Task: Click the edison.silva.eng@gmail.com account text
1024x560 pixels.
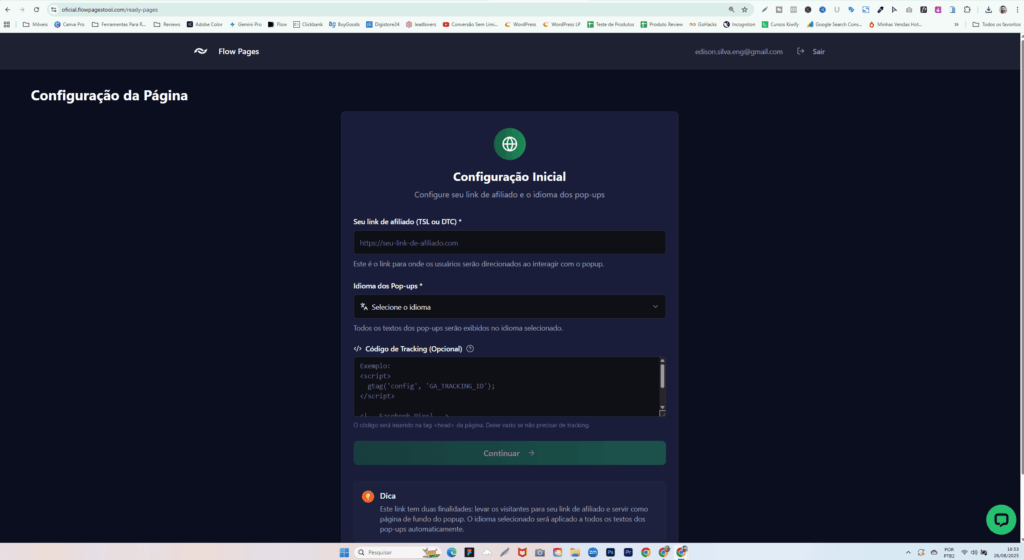Action: coord(739,52)
